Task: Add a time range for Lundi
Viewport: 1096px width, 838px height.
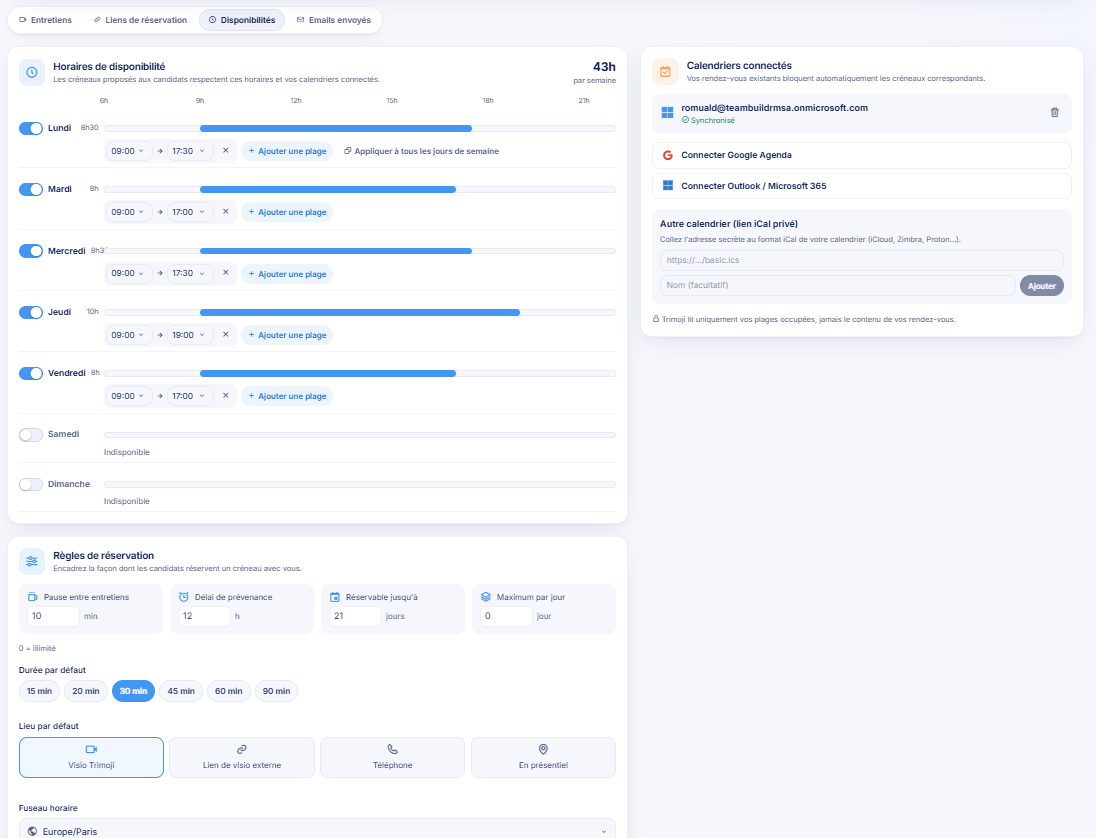Action: (x=287, y=151)
